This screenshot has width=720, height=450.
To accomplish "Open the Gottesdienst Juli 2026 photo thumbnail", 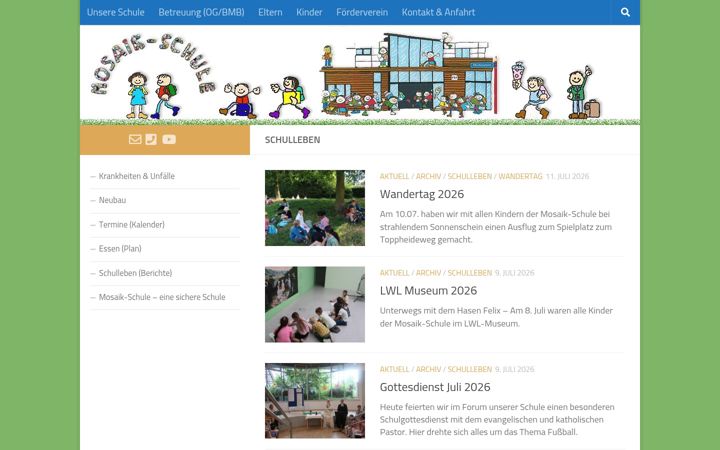I will click(x=315, y=401).
